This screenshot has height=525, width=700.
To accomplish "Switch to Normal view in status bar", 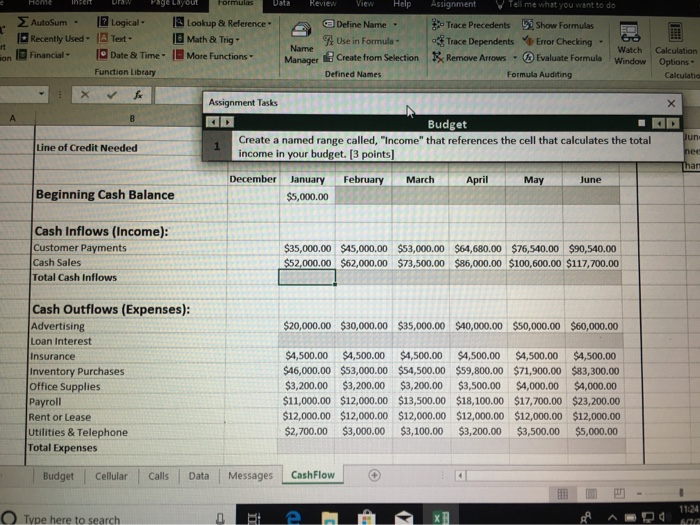I will tap(562, 493).
